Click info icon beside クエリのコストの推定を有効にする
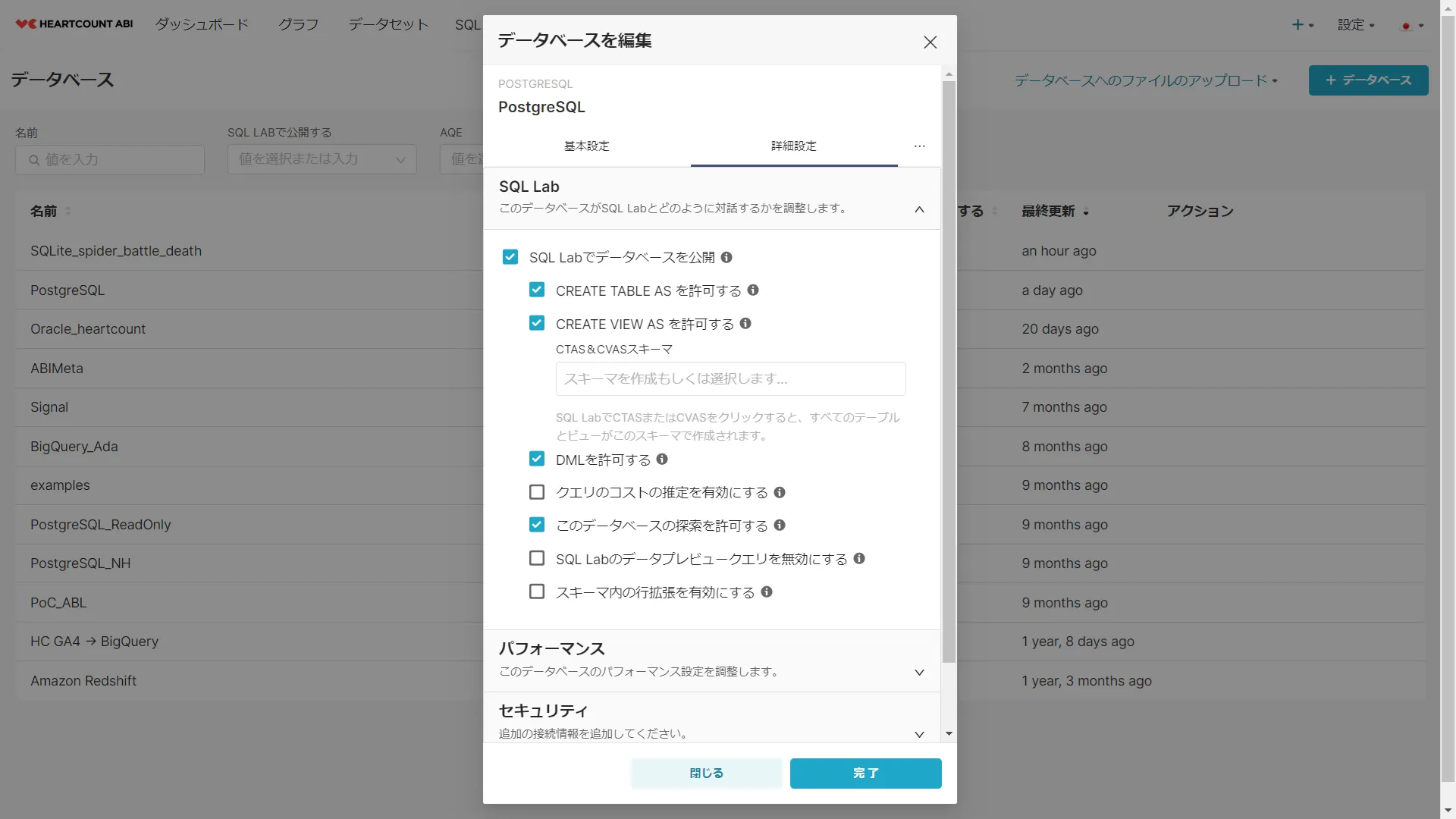 coord(780,492)
